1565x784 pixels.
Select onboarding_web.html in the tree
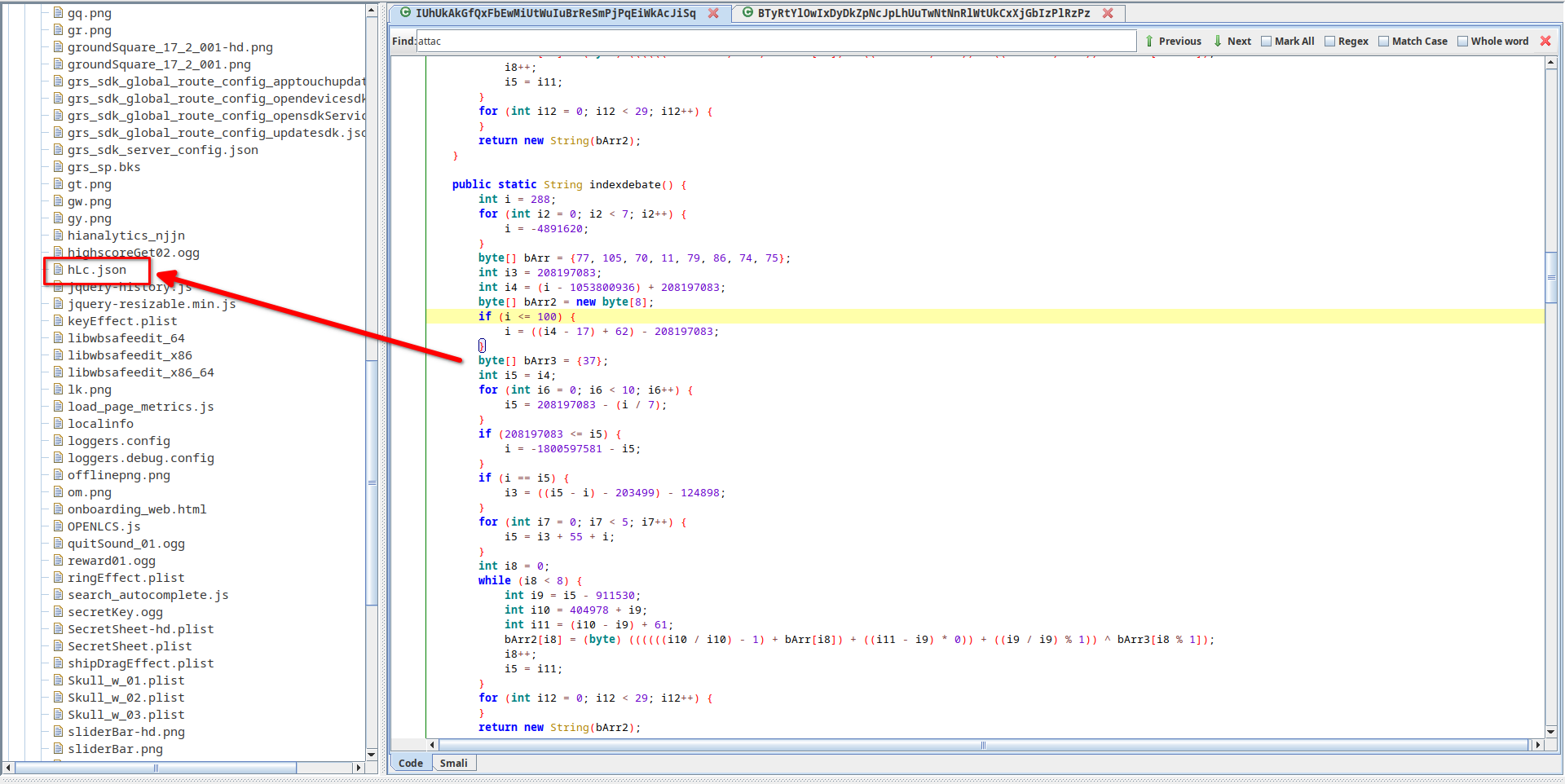tap(137, 509)
